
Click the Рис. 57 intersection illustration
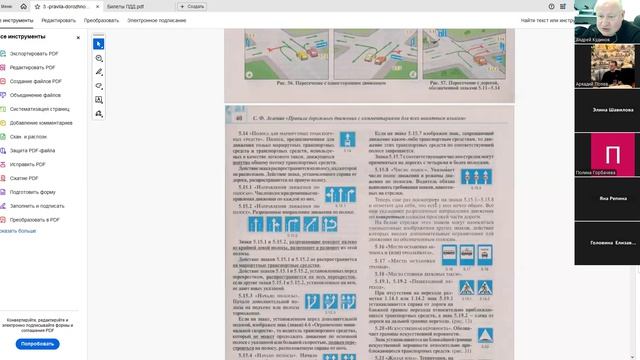[464, 54]
